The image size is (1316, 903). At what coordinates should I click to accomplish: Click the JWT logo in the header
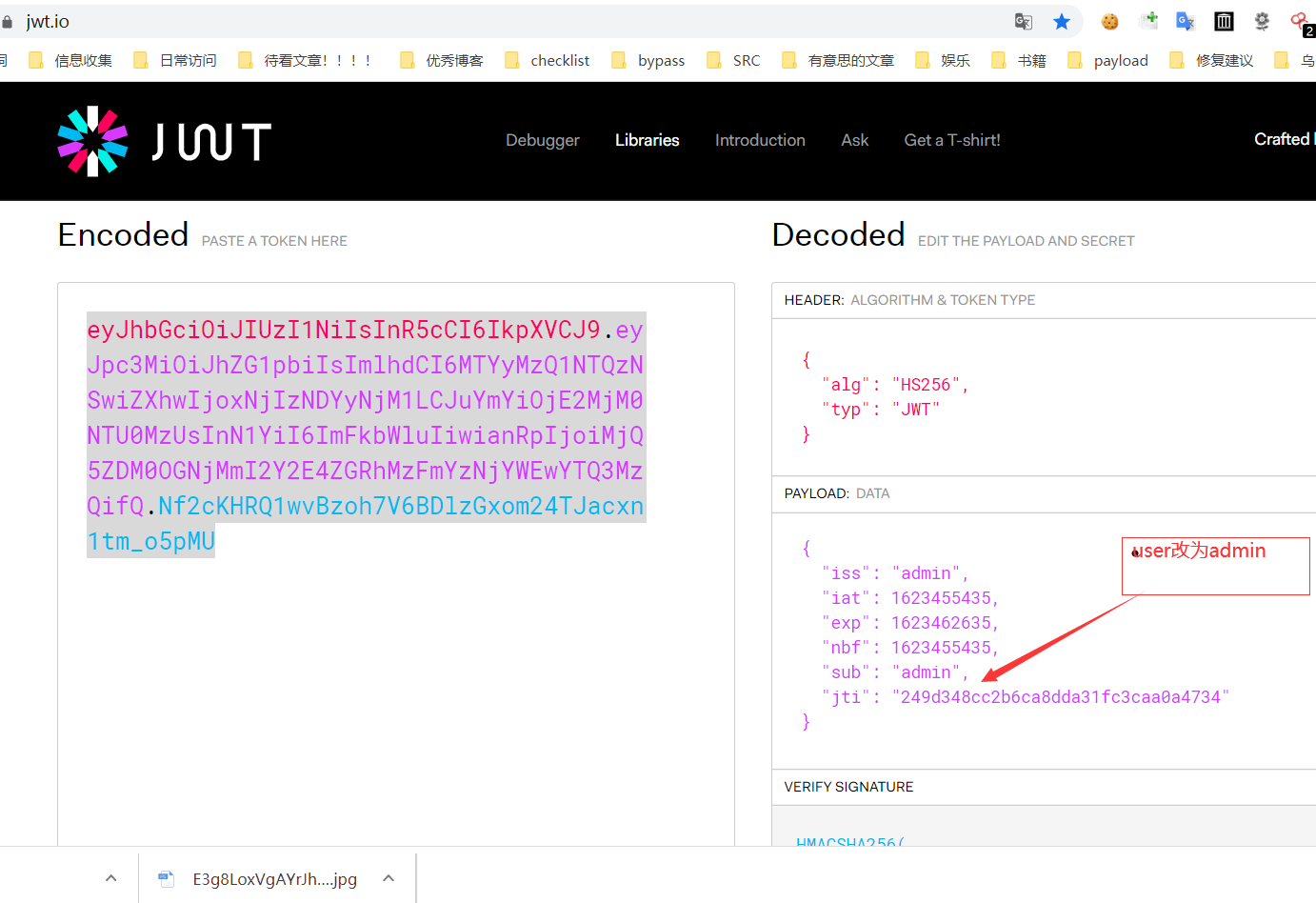(x=165, y=141)
